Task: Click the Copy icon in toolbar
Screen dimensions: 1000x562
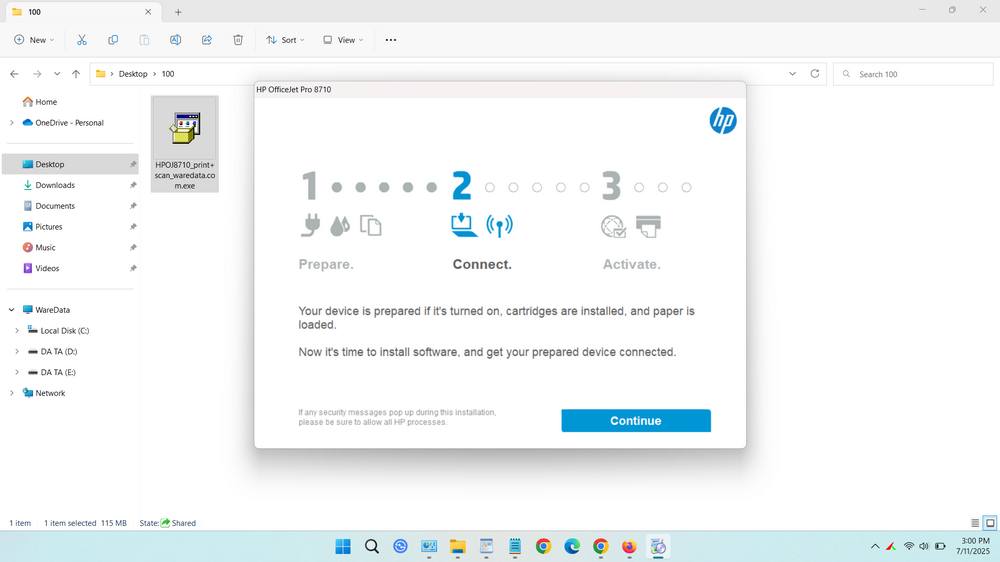Action: click(113, 40)
